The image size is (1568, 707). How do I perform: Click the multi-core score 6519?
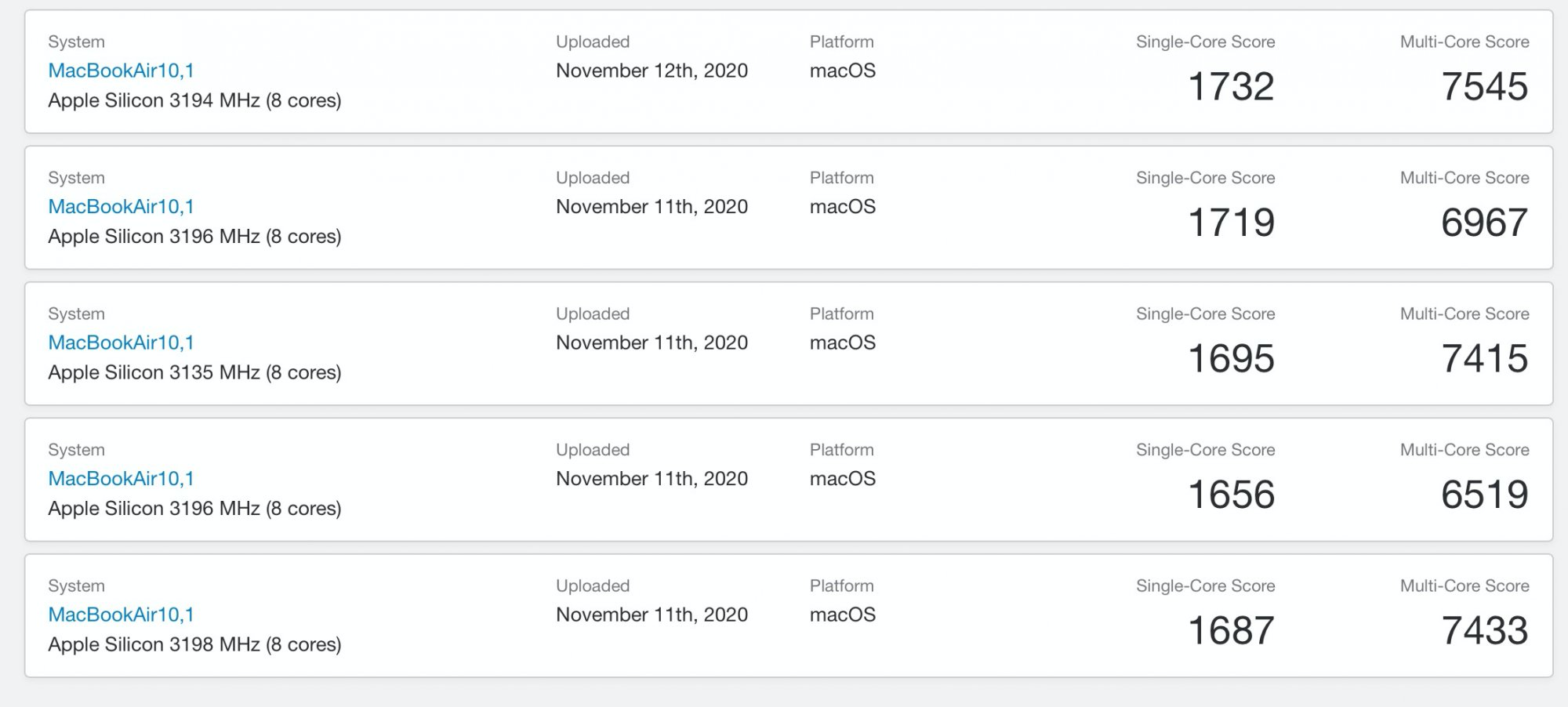[x=1485, y=495]
